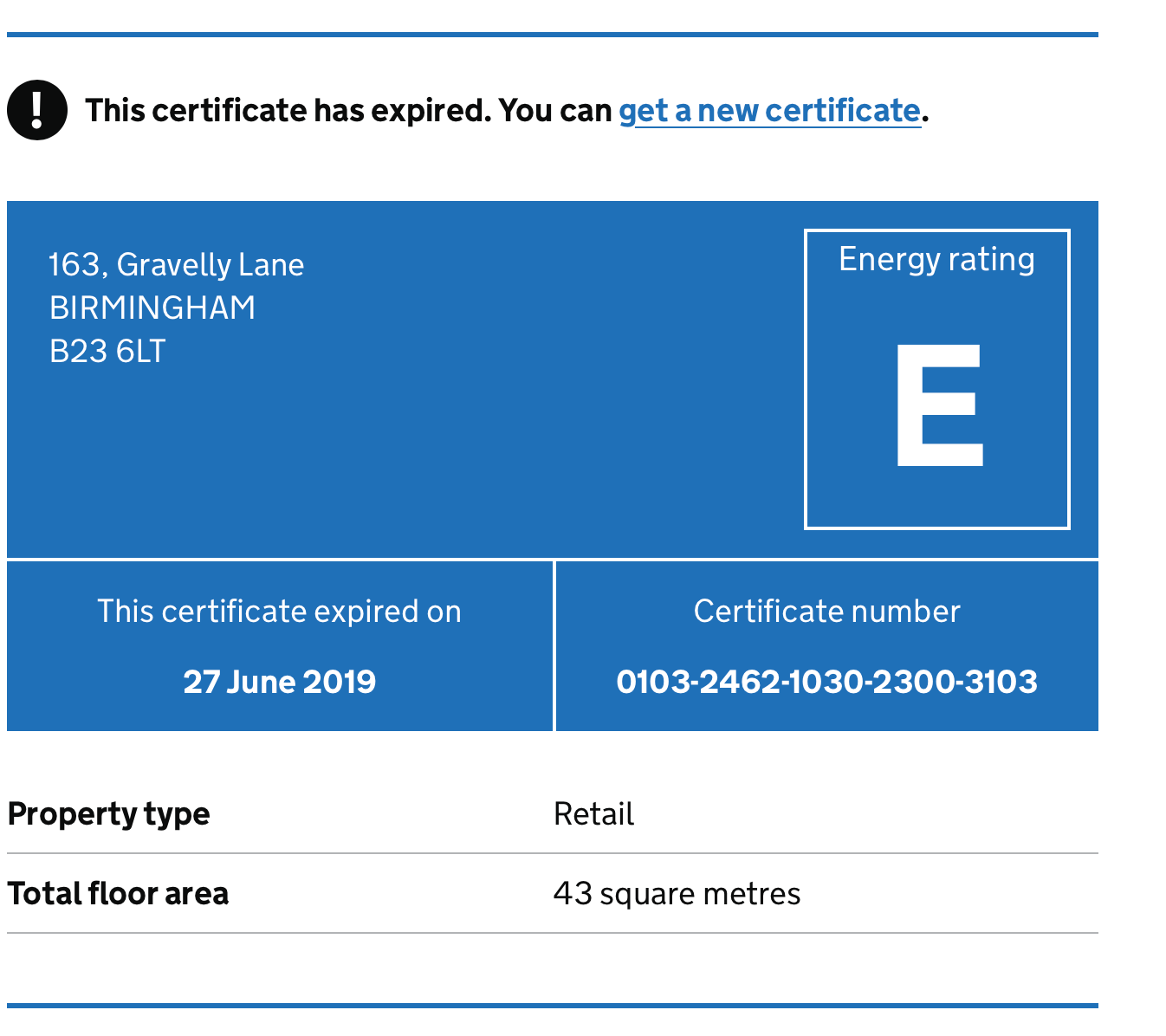The image size is (1166, 1036).
Task: Select the '163, Gravelly Lane' address line
Action: 177,265
